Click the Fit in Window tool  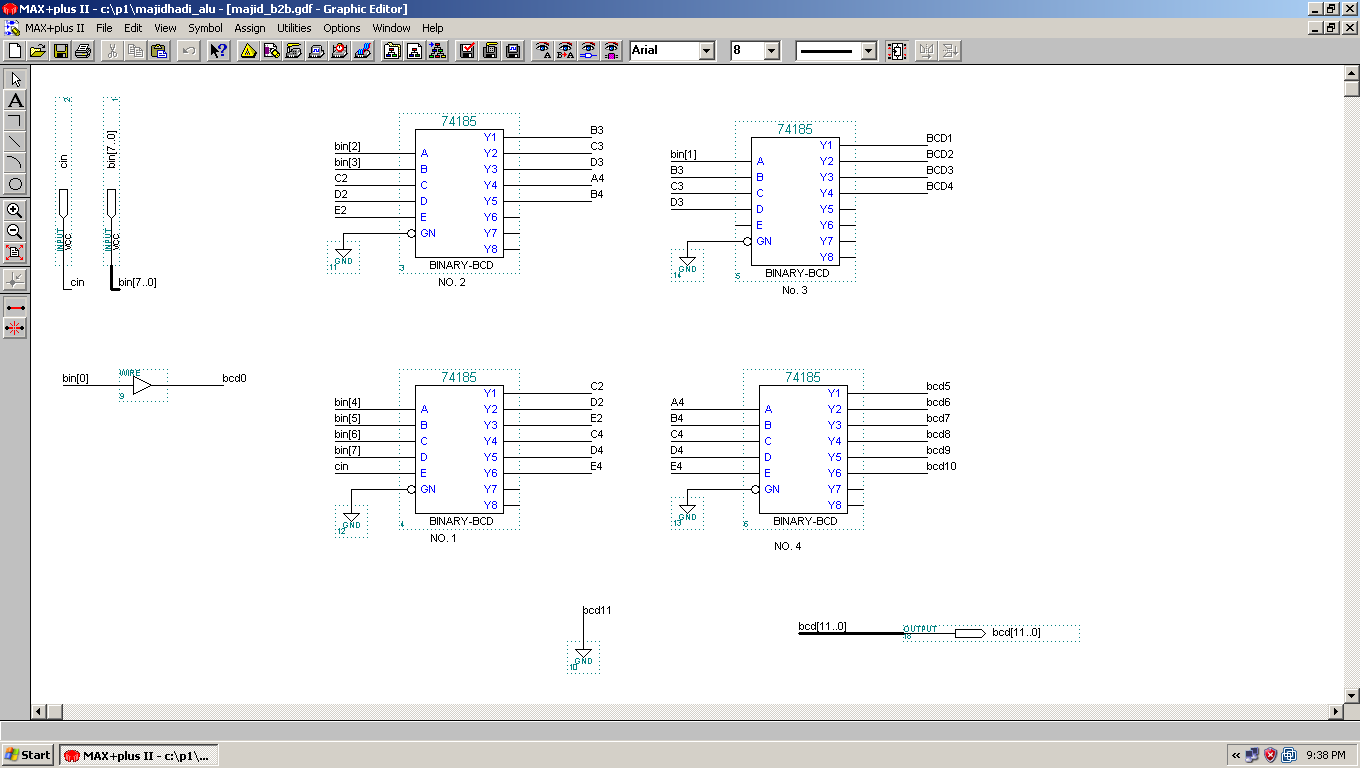pos(15,253)
